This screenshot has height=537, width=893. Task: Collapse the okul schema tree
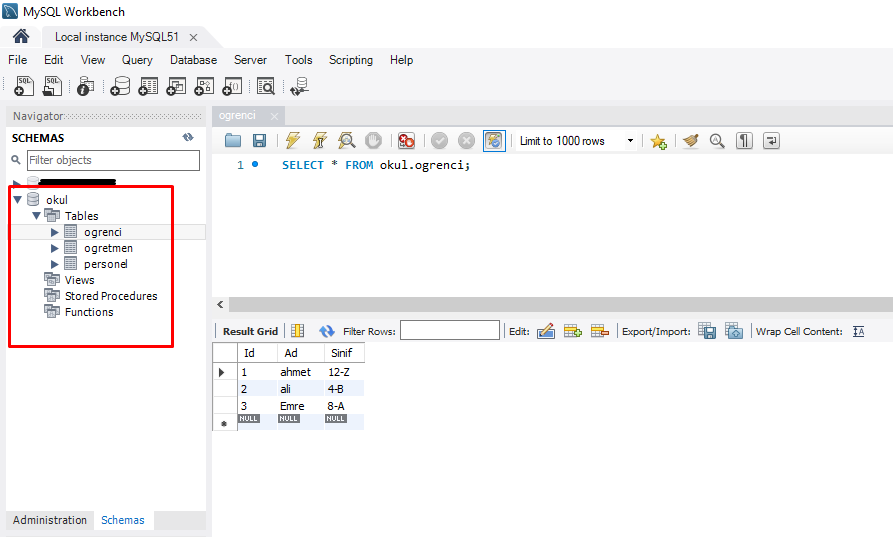pos(17,200)
